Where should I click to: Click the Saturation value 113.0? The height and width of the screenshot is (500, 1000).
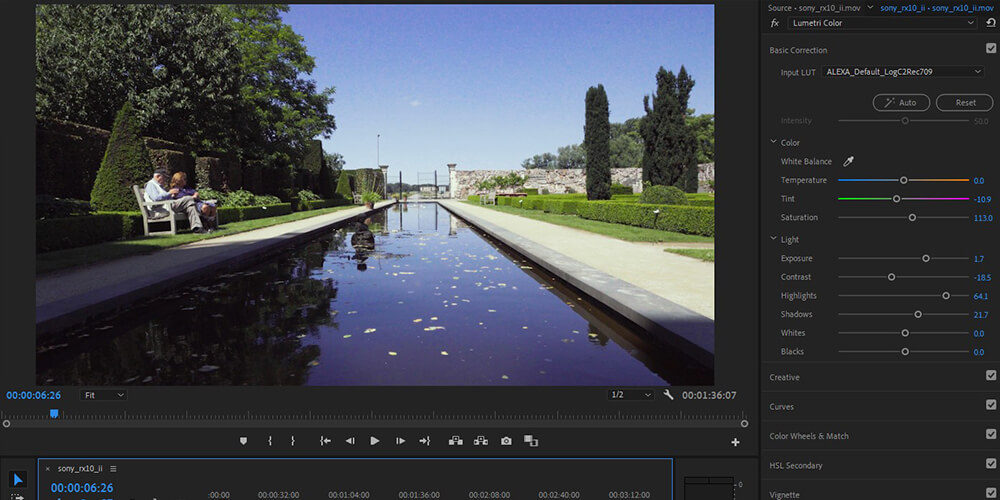click(983, 218)
